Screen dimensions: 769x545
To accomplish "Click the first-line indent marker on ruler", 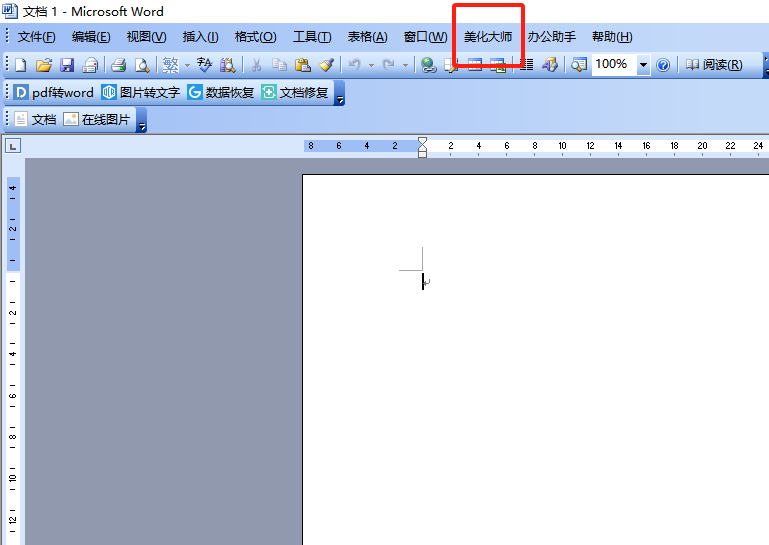I will pyautogui.click(x=422, y=142).
